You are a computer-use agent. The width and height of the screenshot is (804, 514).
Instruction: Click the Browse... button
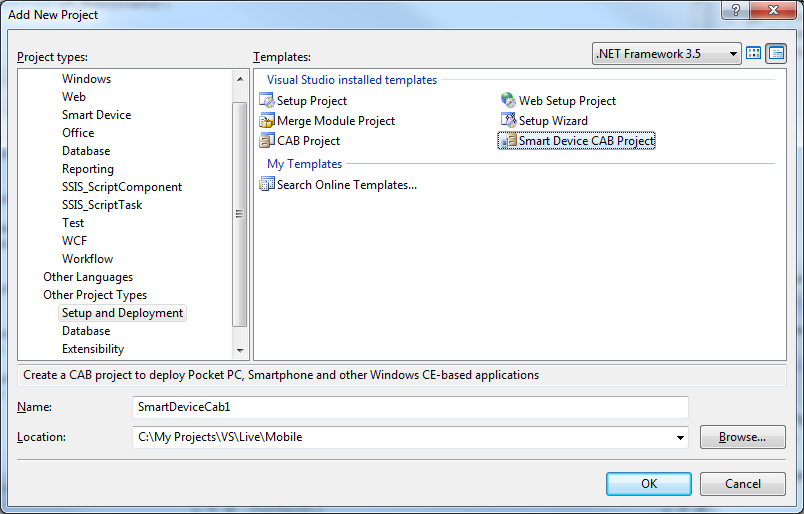pyautogui.click(x=742, y=437)
